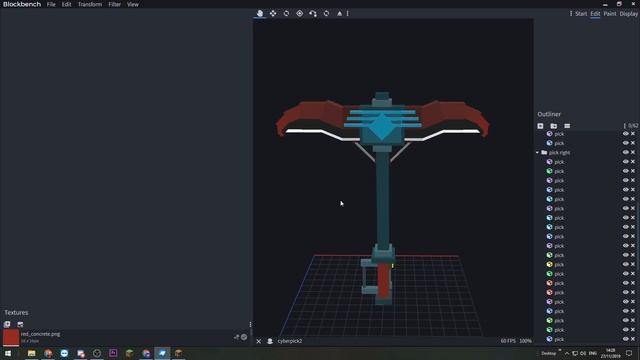
Task: Hide the 'pick right' group via eye icon
Action: (625, 152)
